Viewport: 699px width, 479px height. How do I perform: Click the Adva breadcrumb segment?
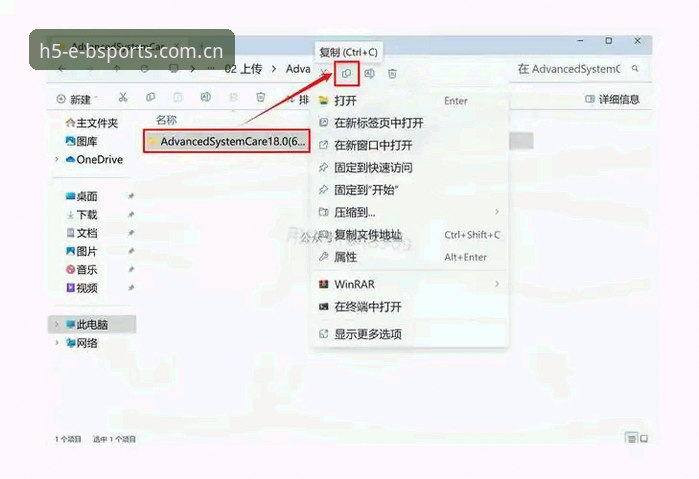point(298,69)
